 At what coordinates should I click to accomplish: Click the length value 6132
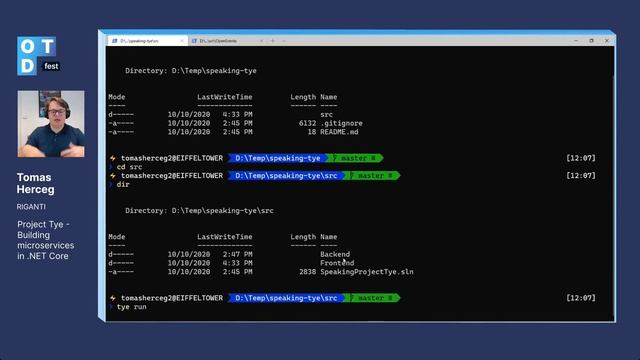[307, 123]
